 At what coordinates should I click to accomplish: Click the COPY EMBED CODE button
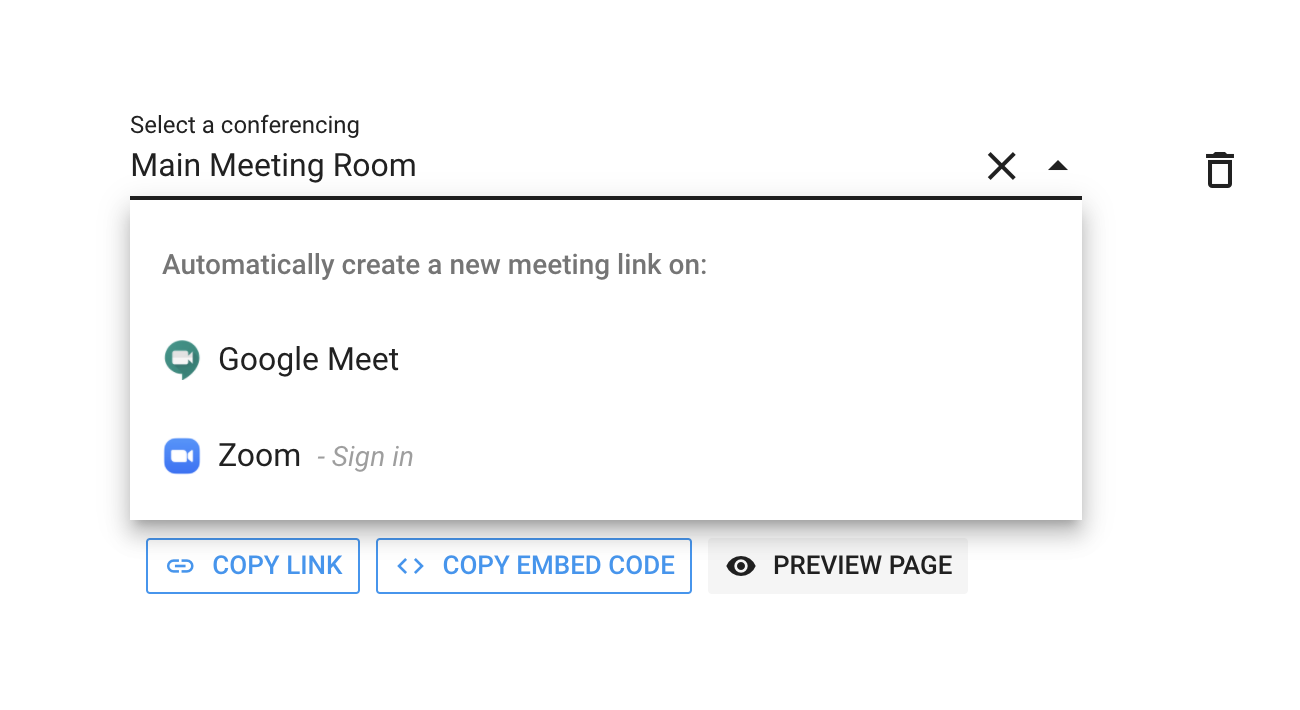click(534, 566)
